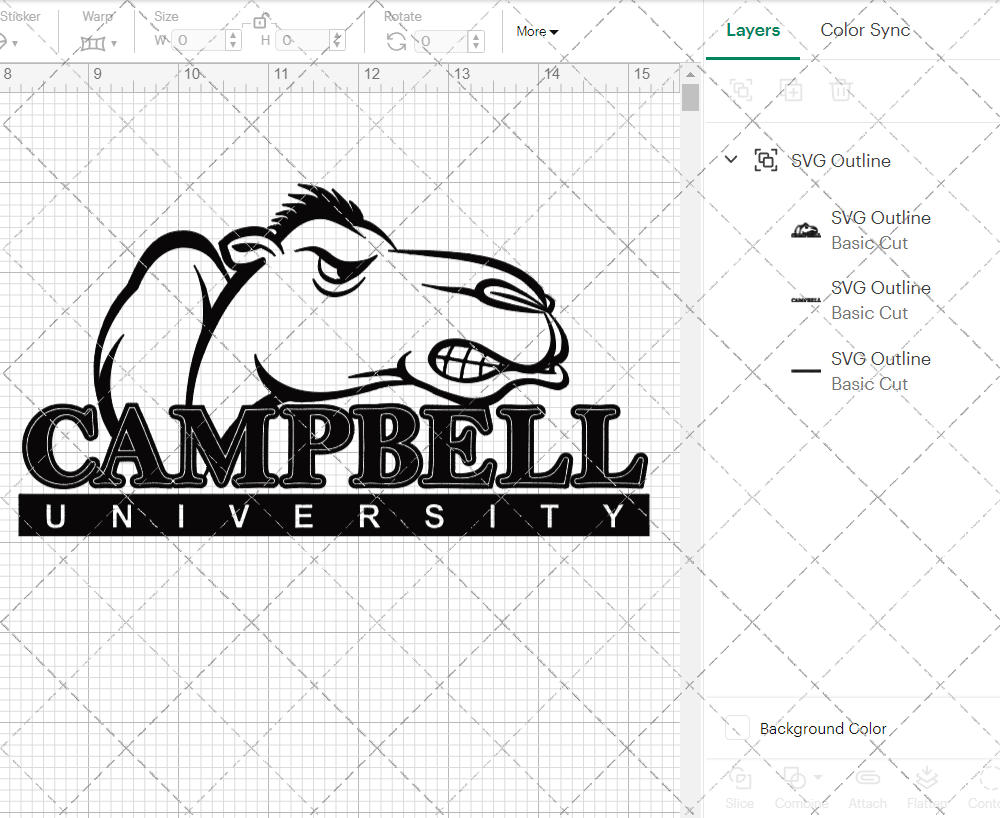
Task: Open the Attach tool
Action: (867, 789)
